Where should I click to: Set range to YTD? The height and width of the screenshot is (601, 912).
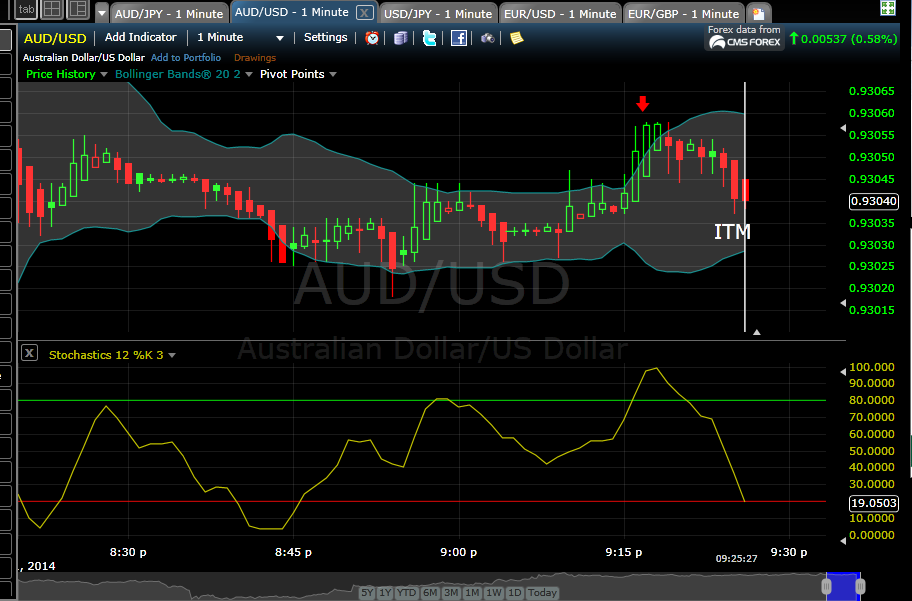[x=407, y=592]
